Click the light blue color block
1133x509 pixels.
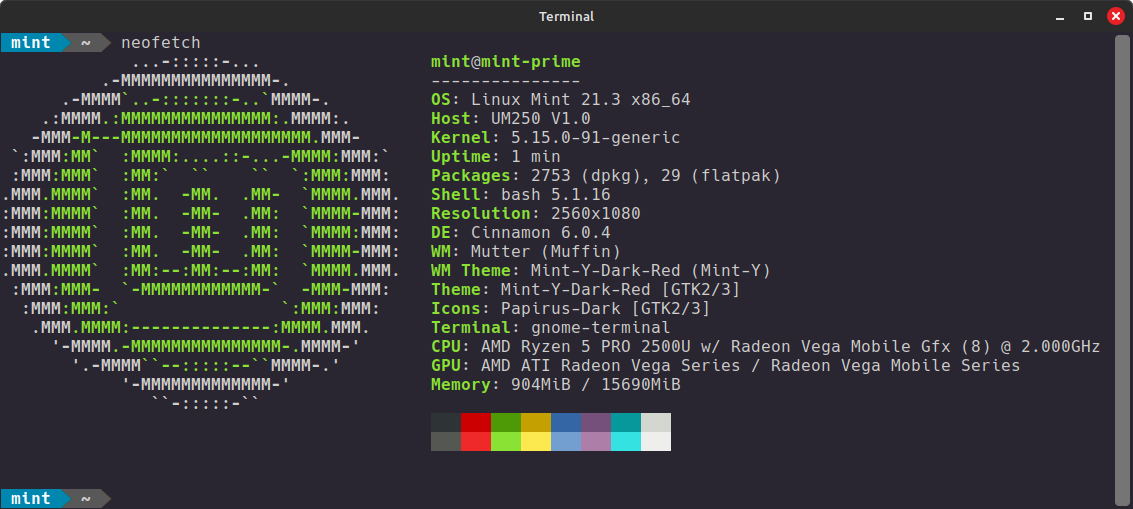[566, 441]
